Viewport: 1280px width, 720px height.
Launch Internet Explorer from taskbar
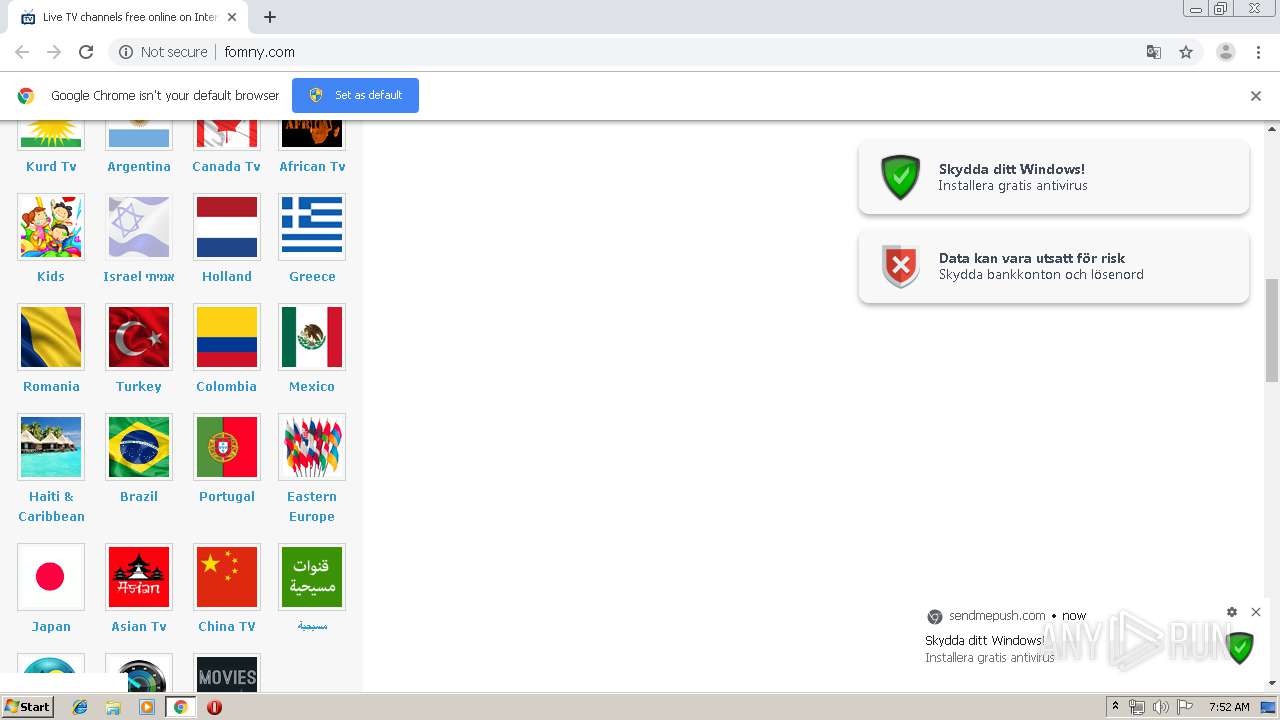(80, 707)
